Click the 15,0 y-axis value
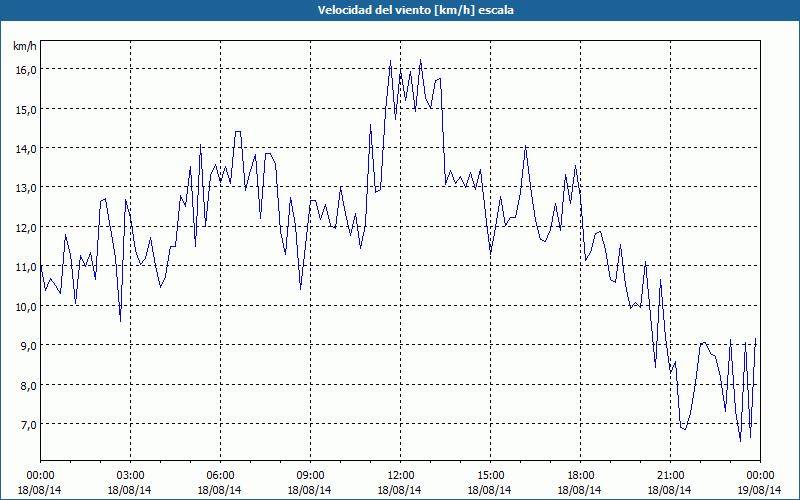Screen dimensions: 800x500 click(x=26, y=110)
